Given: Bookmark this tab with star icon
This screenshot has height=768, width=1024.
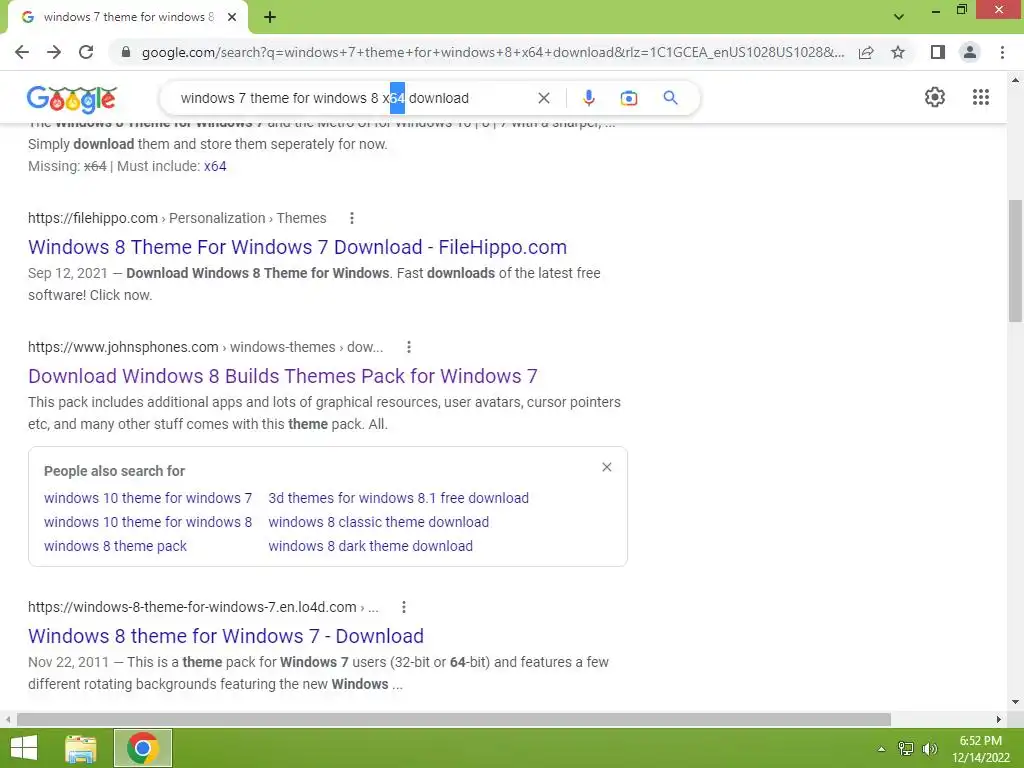Looking at the screenshot, I should point(898,52).
